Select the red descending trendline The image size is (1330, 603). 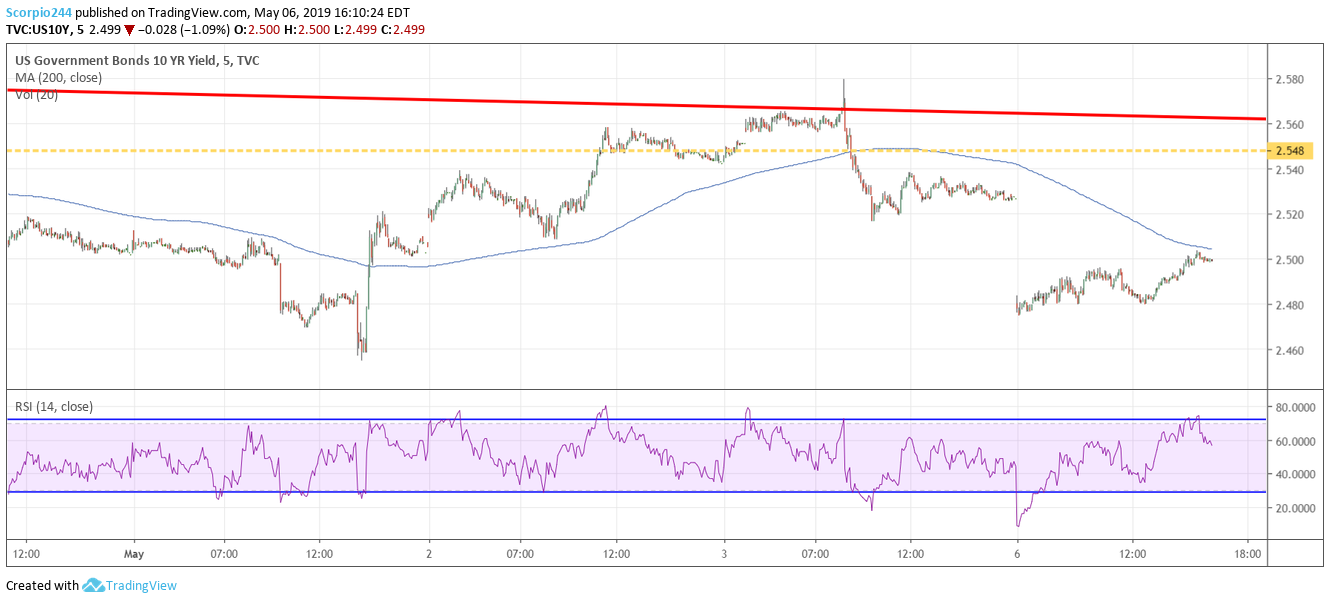click(400, 99)
